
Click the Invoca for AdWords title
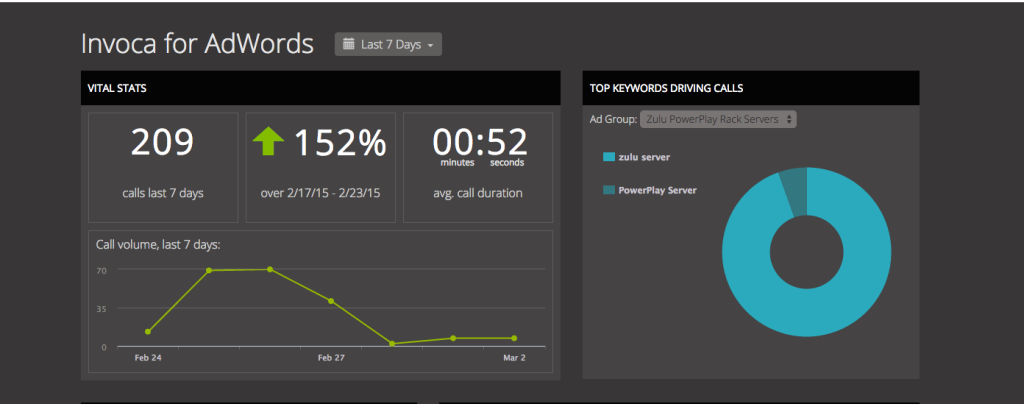click(x=197, y=44)
